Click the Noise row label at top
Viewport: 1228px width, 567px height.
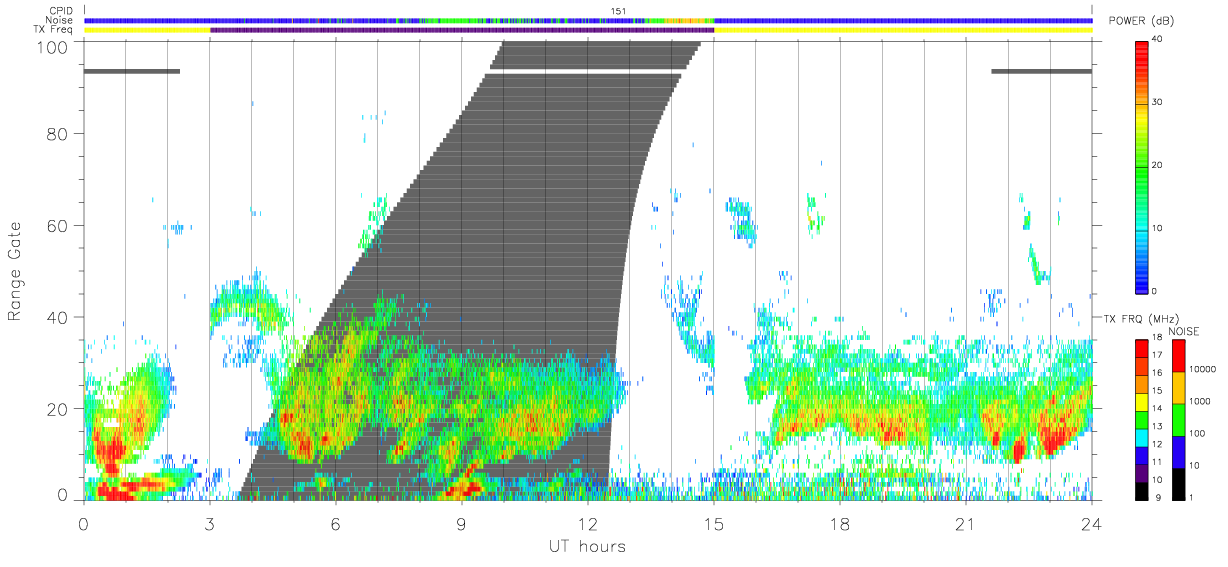pos(59,20)
